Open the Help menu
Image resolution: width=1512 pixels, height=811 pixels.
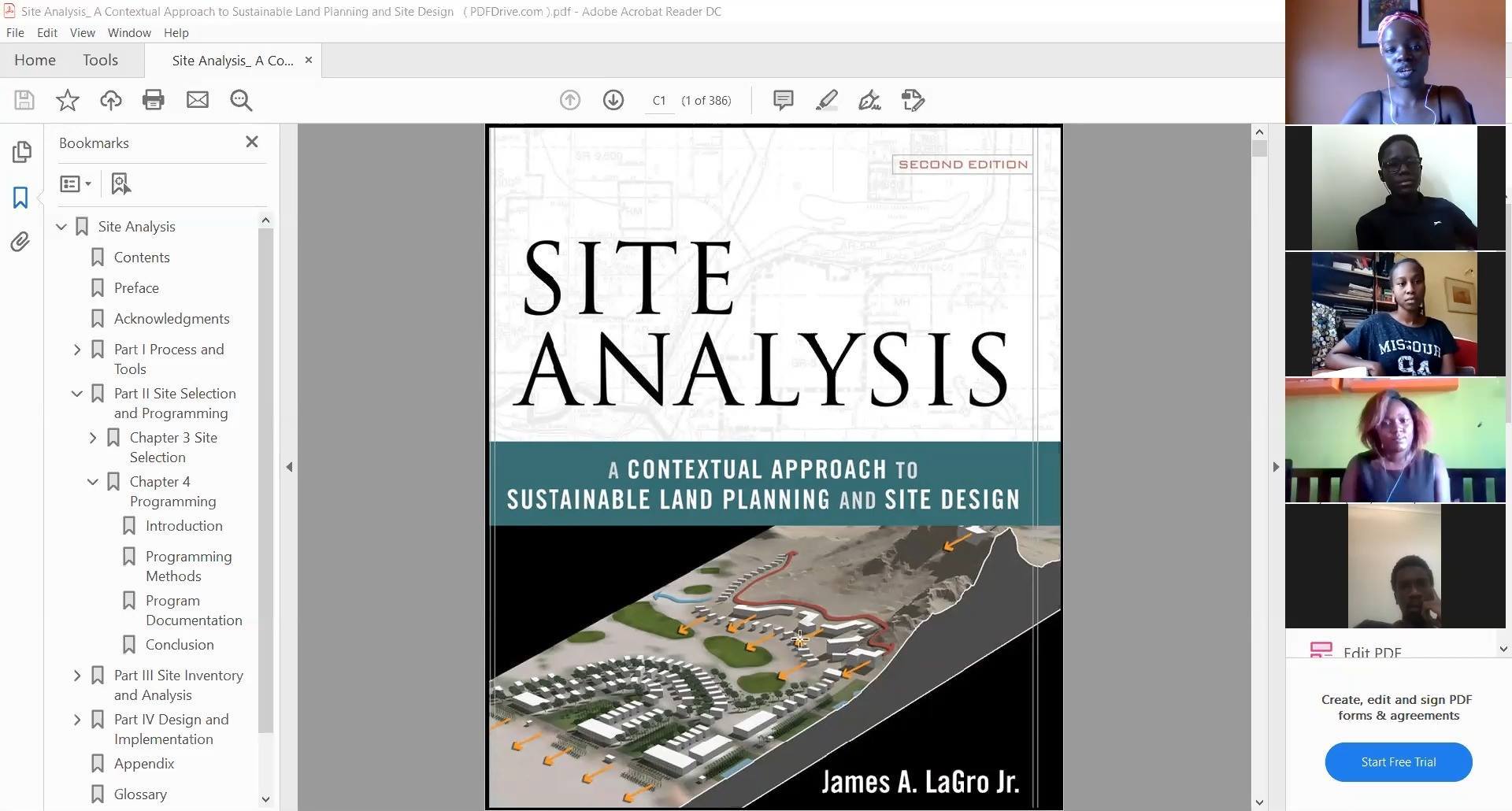[176, 32]
